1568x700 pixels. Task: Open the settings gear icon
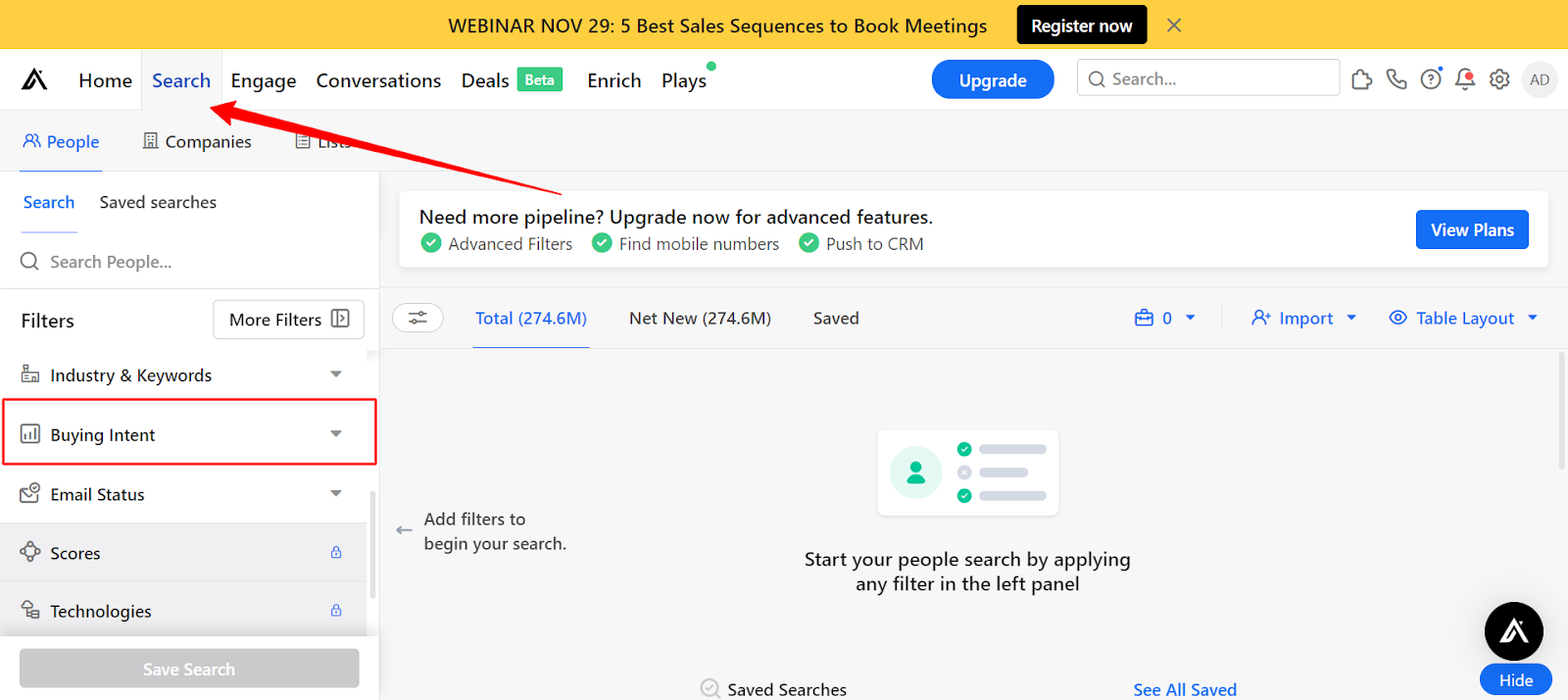[1499, 79]
